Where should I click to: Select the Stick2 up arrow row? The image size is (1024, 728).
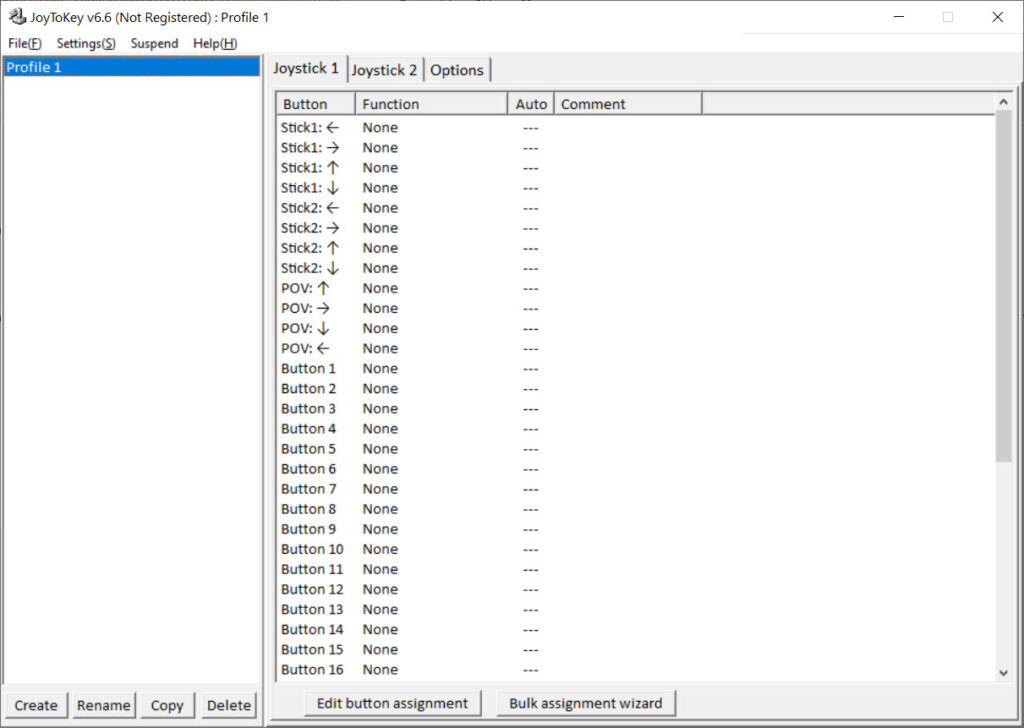click(x=635, y=248)
